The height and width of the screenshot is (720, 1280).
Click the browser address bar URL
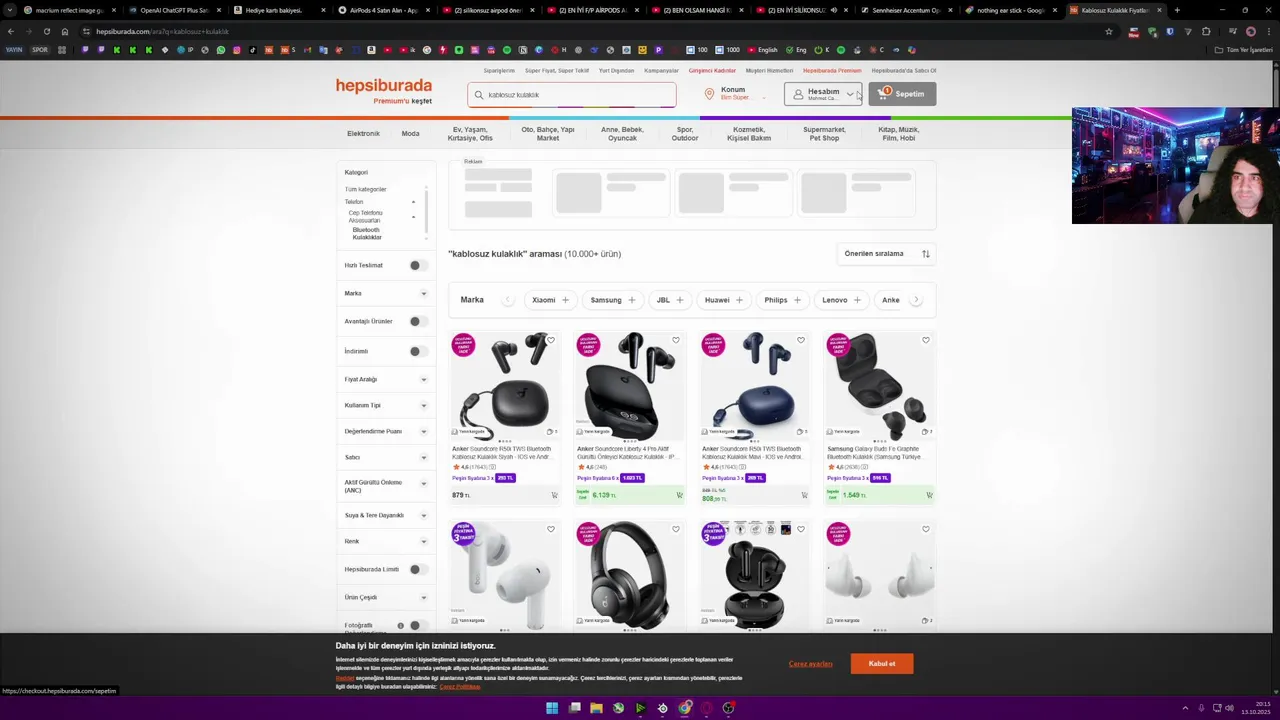point(162,31)
